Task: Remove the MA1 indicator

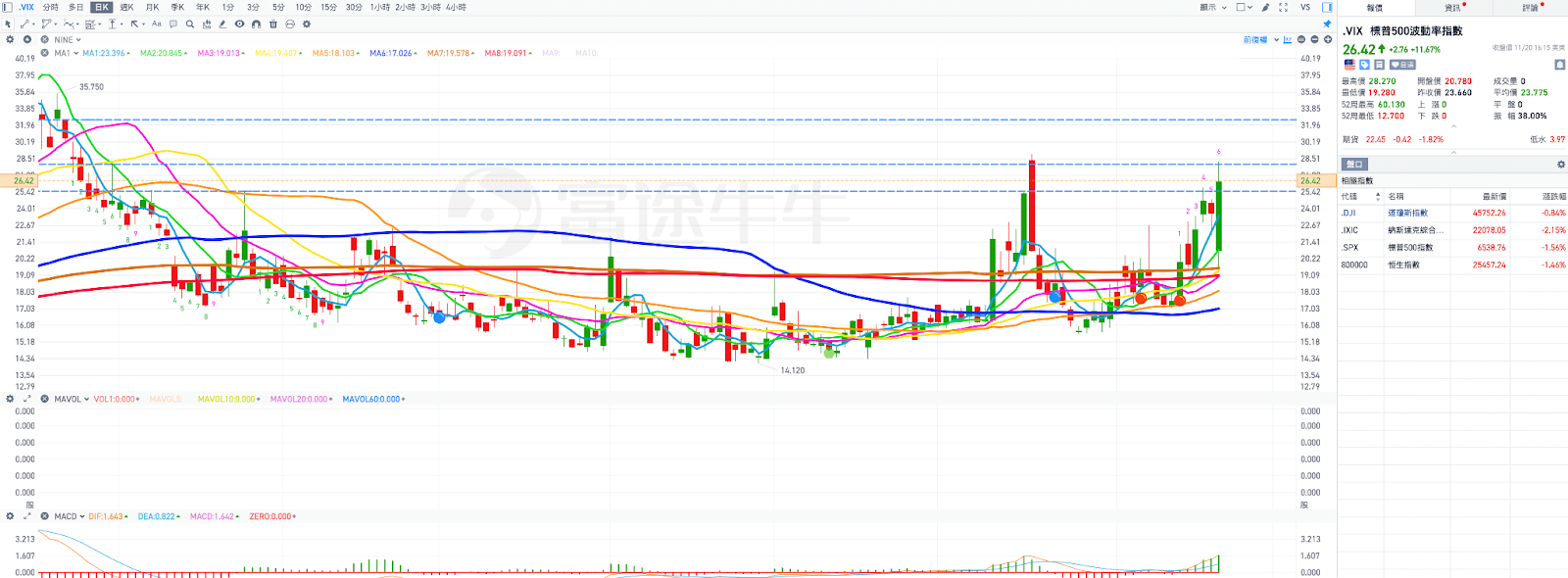Action: tap(44, 53)
